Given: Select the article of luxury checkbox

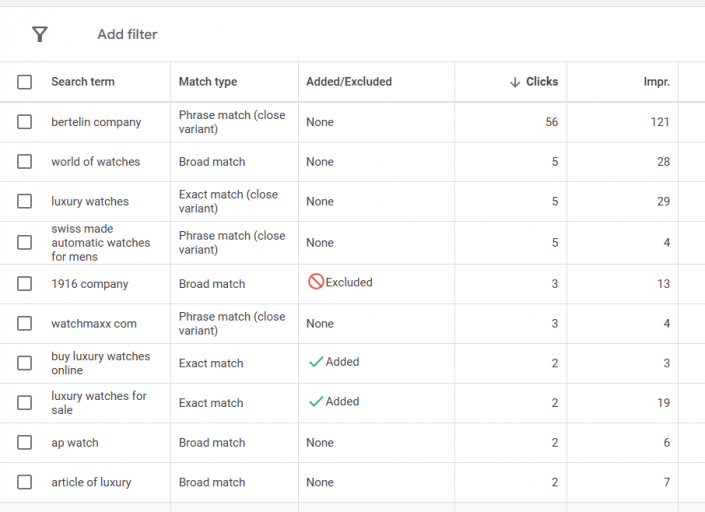Looking at the screenshot, I should pyautogui.click(x=25, y=482).
